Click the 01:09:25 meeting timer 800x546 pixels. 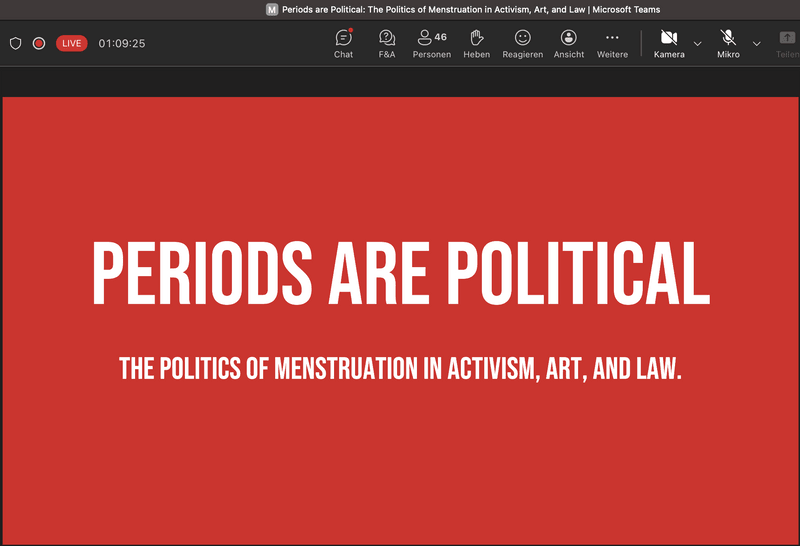pyautogui.click(x=122, y=43)
